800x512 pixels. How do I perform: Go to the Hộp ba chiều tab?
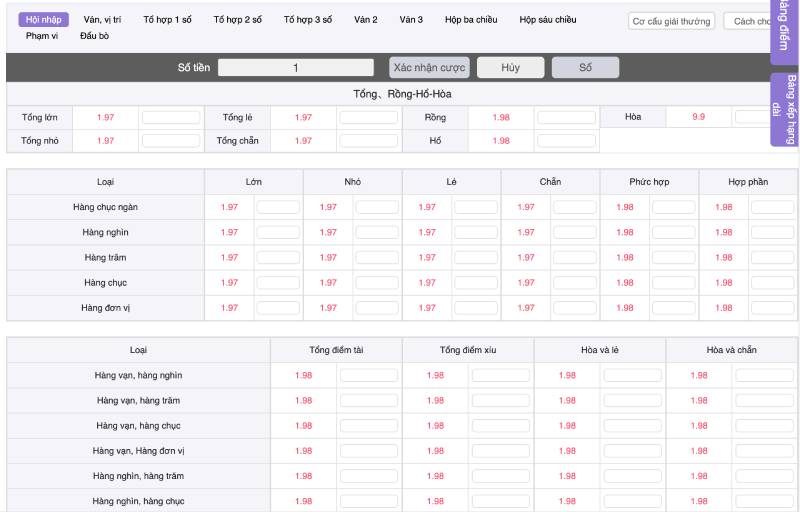(471, 20)
